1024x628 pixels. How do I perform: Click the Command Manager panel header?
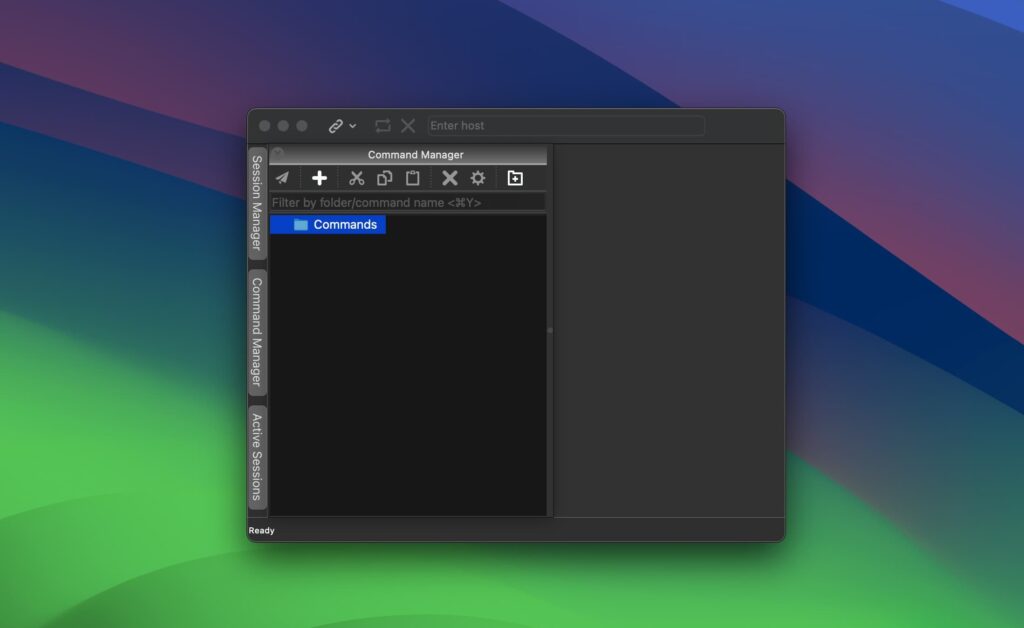click(x=415, y=155)
